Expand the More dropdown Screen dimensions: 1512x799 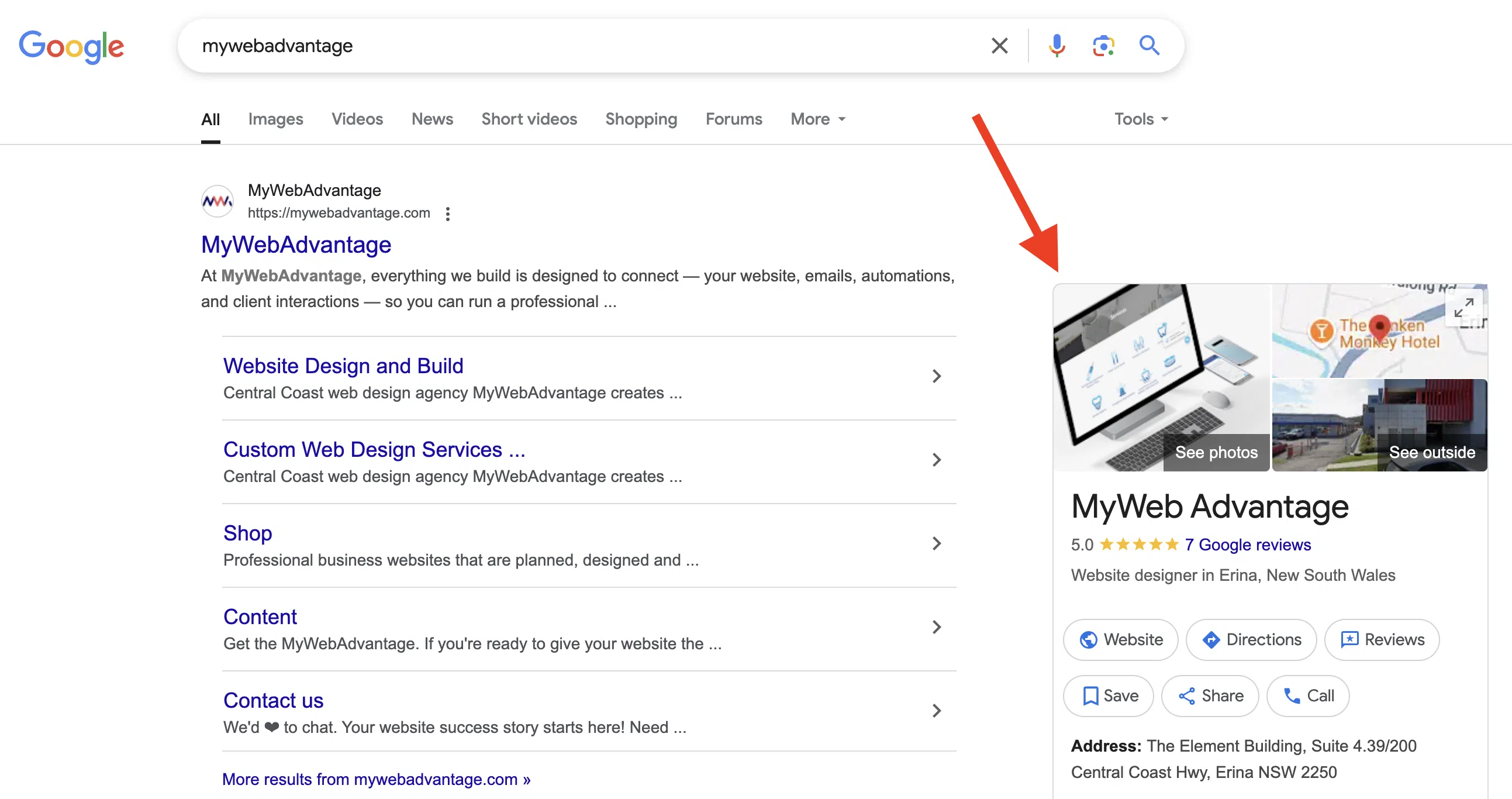tap(817, 119)
